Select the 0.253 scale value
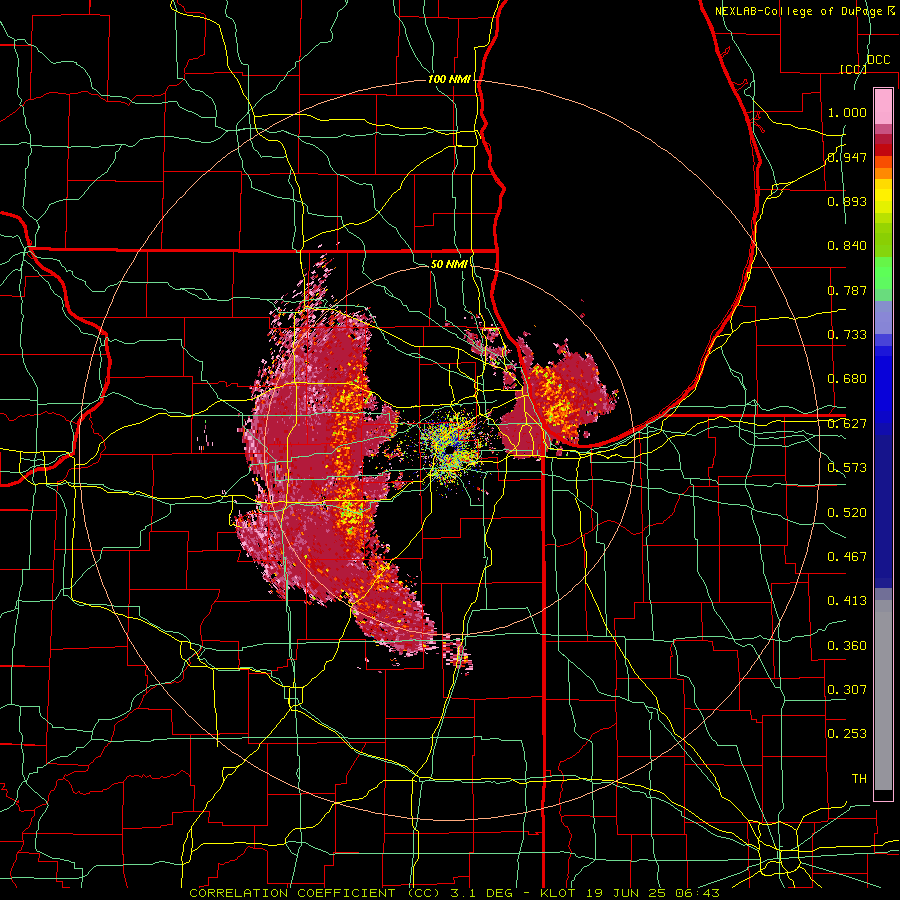The height and width of the screenshot is (900, 900). [847, 734]
